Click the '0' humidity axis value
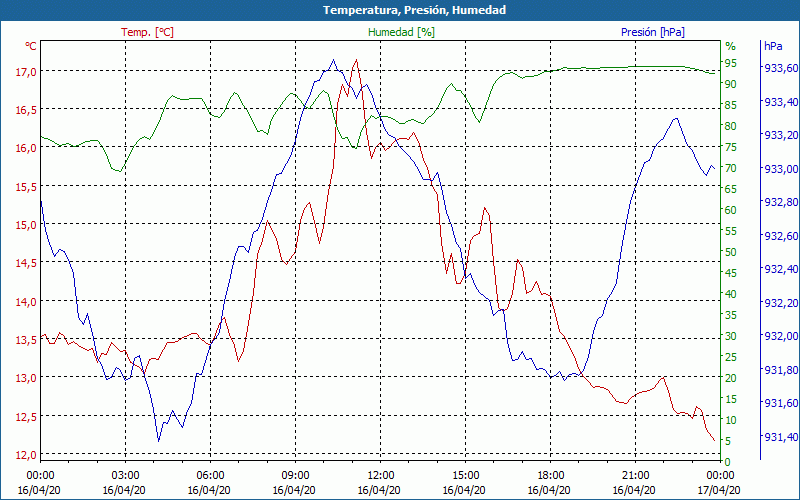The width and height of the screenshot is (800, 500). tap(728, 462)
